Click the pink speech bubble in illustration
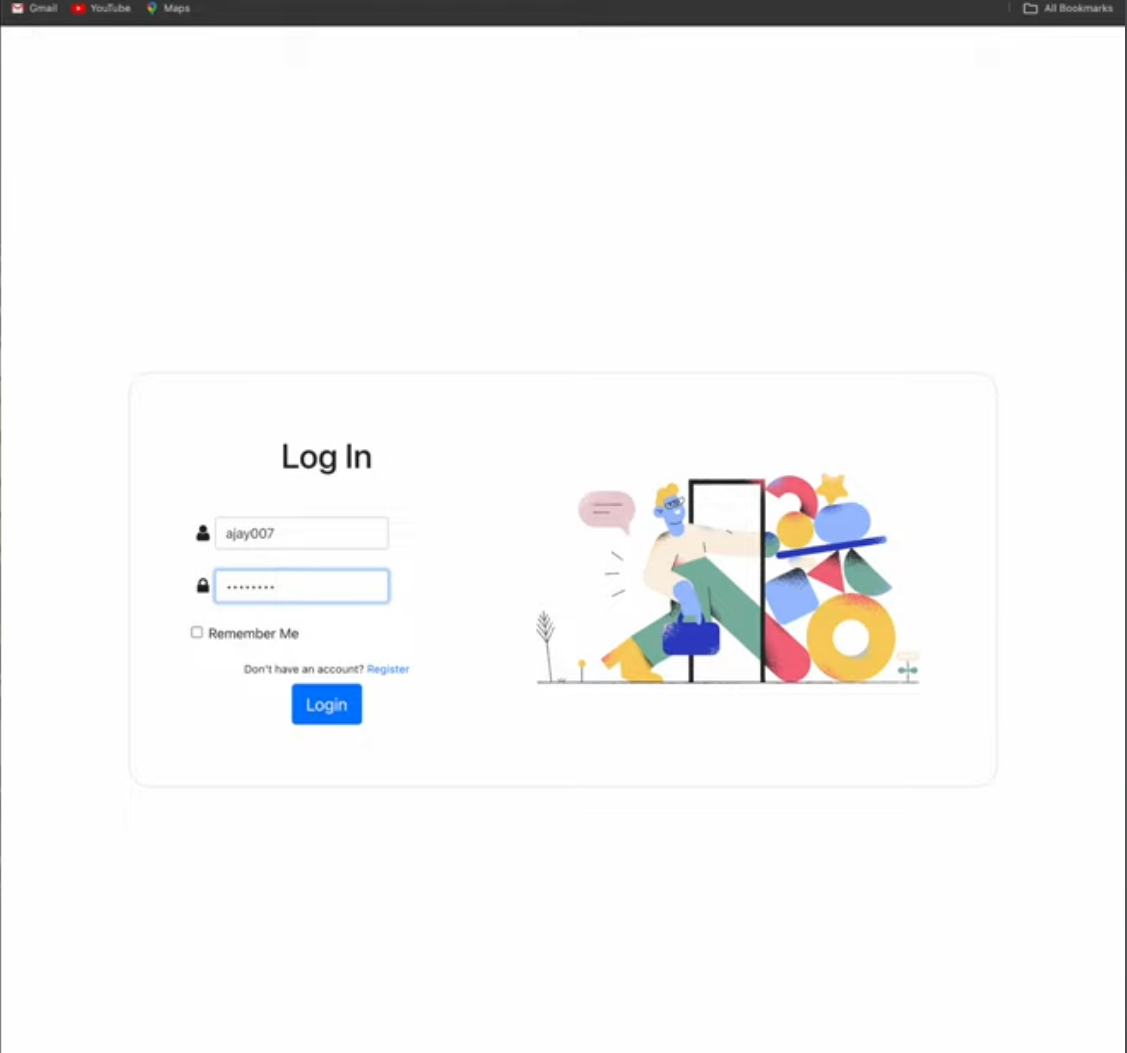Image resolution: width=1127 pixels, height=1053 pixels. [607, 511]
